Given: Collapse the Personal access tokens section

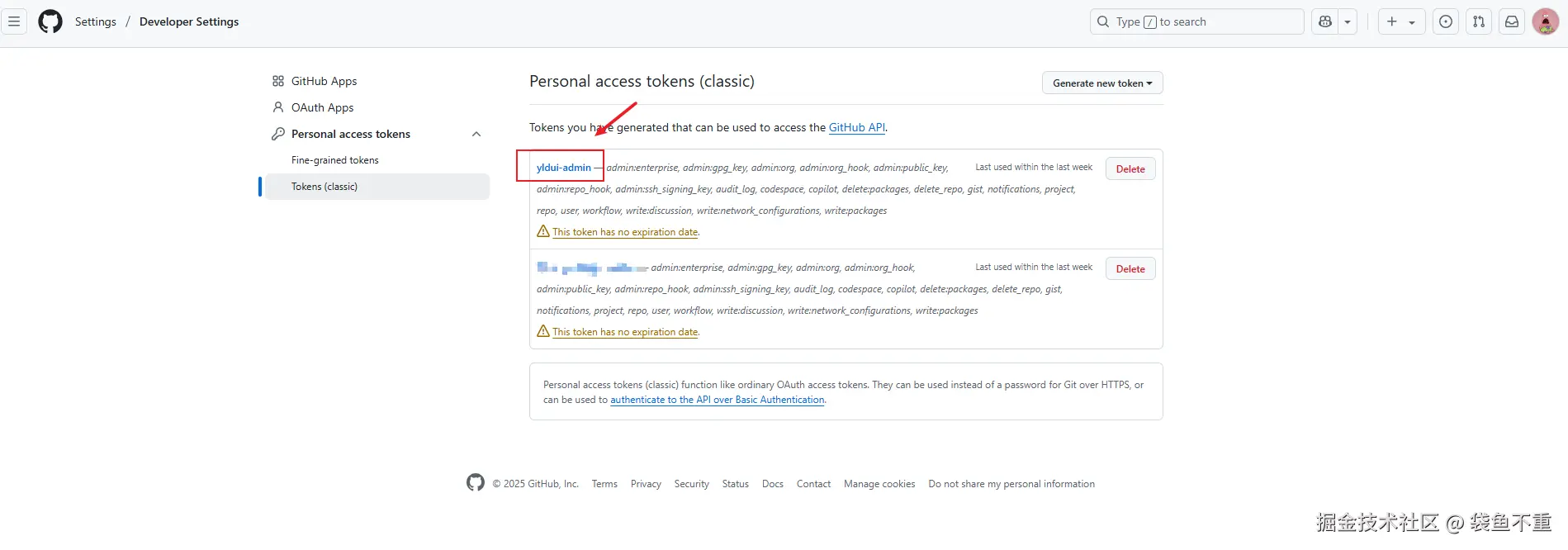Looking at the screenshot, I should [476, 134].
